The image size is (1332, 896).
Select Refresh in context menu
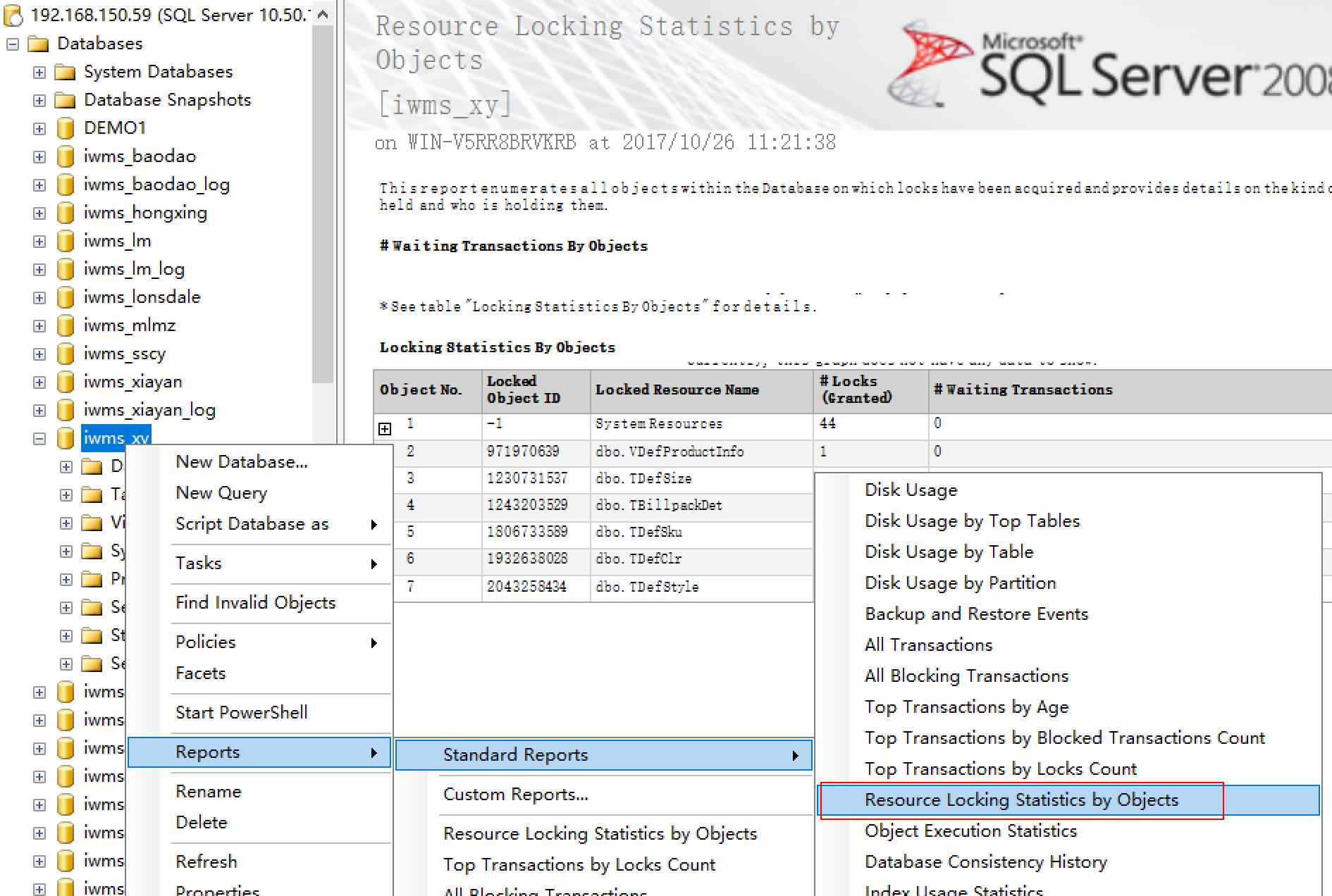260,862
